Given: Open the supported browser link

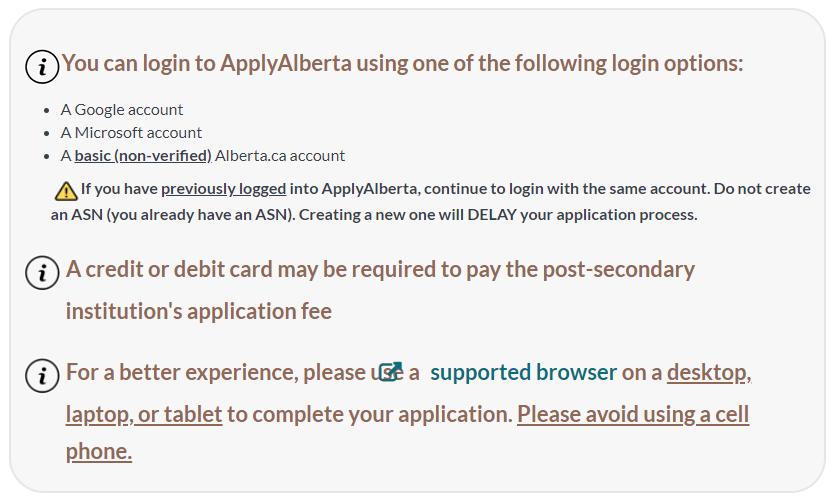Looking at the screenshot, I should click(523, 372).
